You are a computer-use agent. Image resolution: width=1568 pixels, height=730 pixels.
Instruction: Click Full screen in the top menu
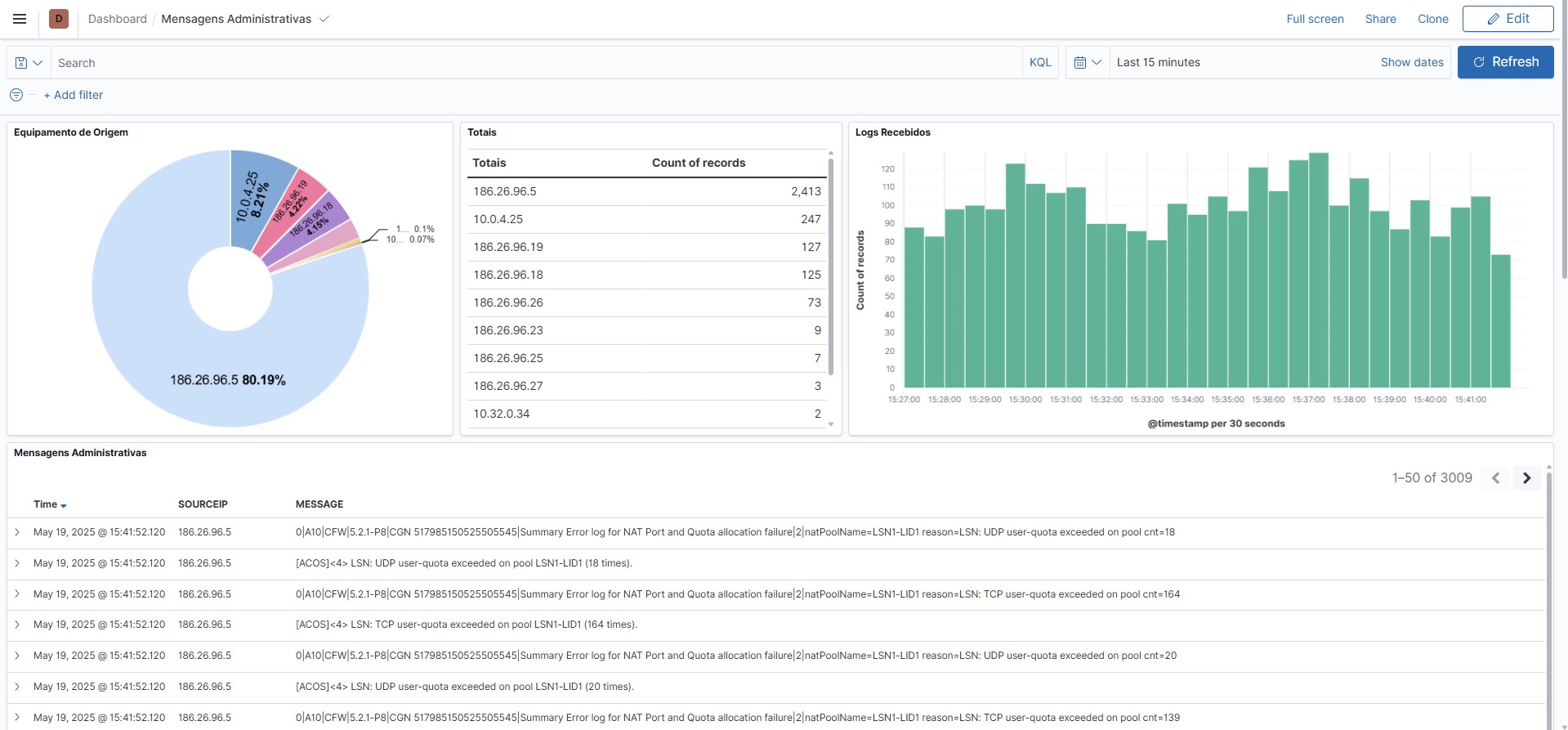[x=1315, y=19]
